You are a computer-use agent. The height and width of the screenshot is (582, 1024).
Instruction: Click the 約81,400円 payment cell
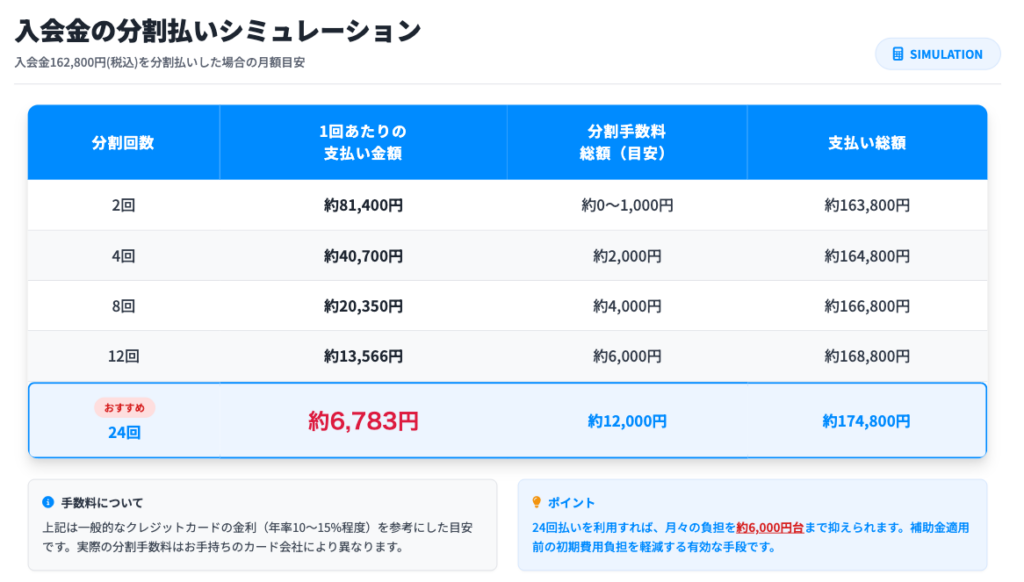tap(363, 205)
